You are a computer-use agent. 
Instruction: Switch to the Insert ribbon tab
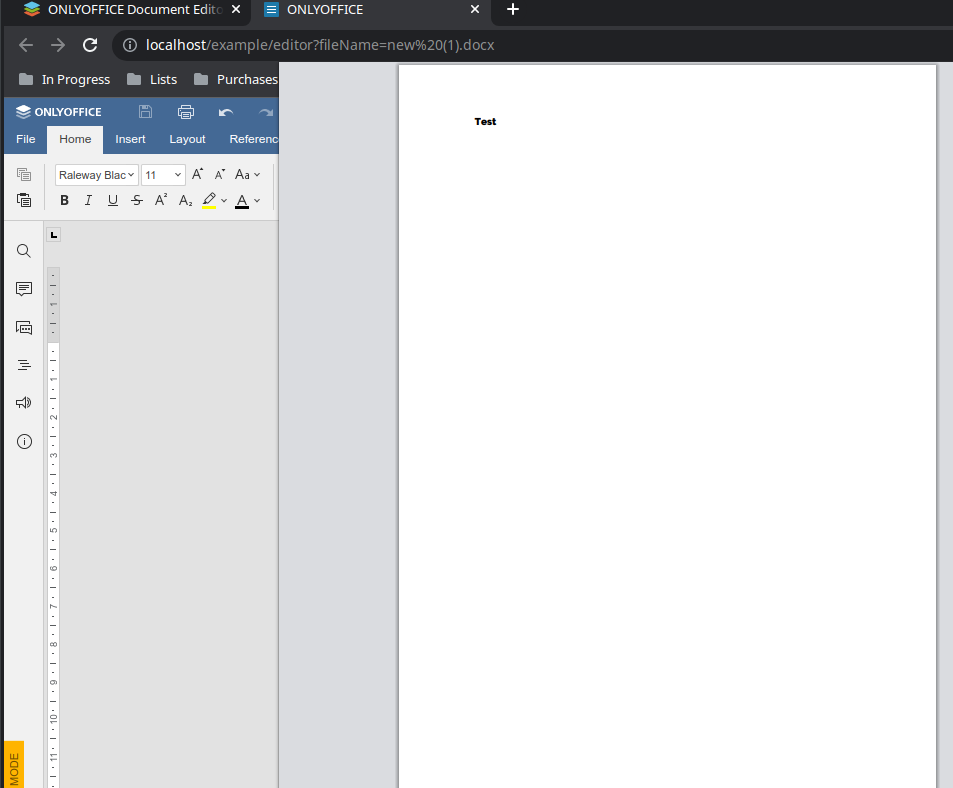pyautogui.click(x=130, y=139)
